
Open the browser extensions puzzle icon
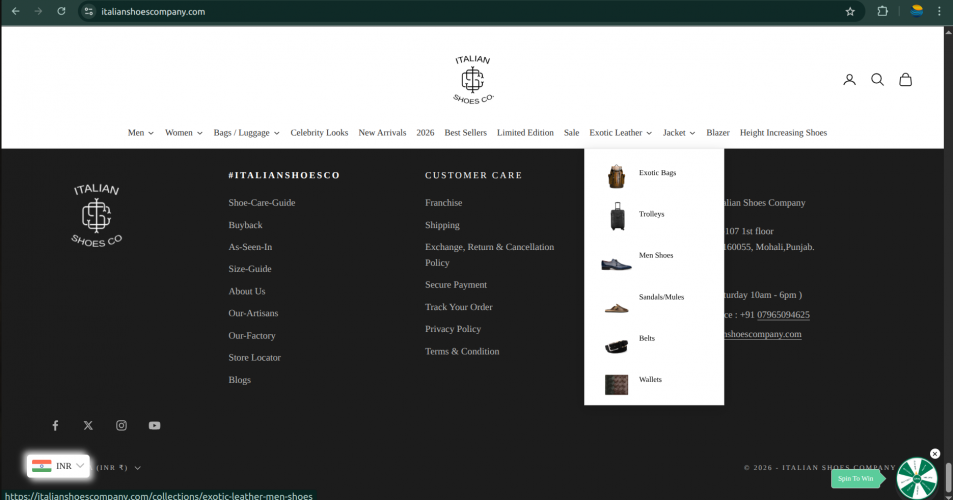click(882, 12)
